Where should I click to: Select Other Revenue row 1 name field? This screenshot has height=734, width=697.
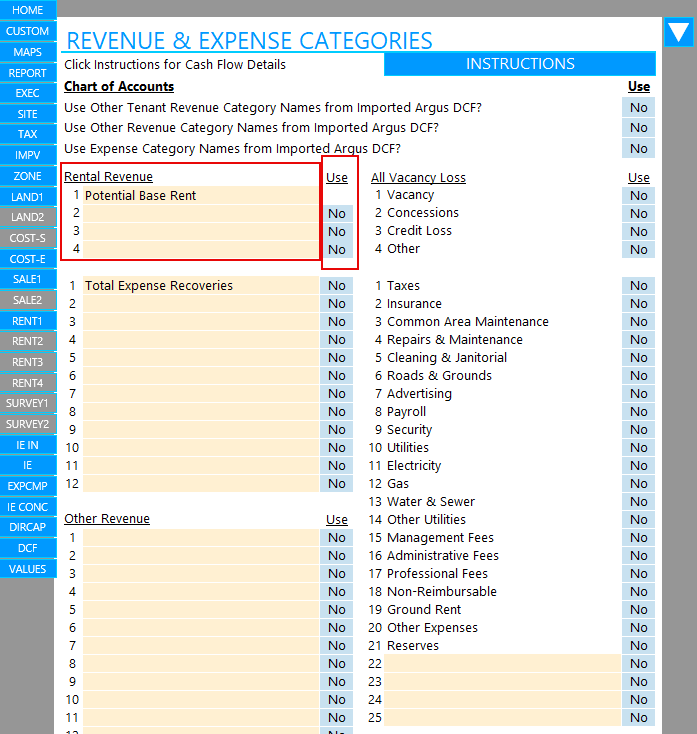click(201, 537)
